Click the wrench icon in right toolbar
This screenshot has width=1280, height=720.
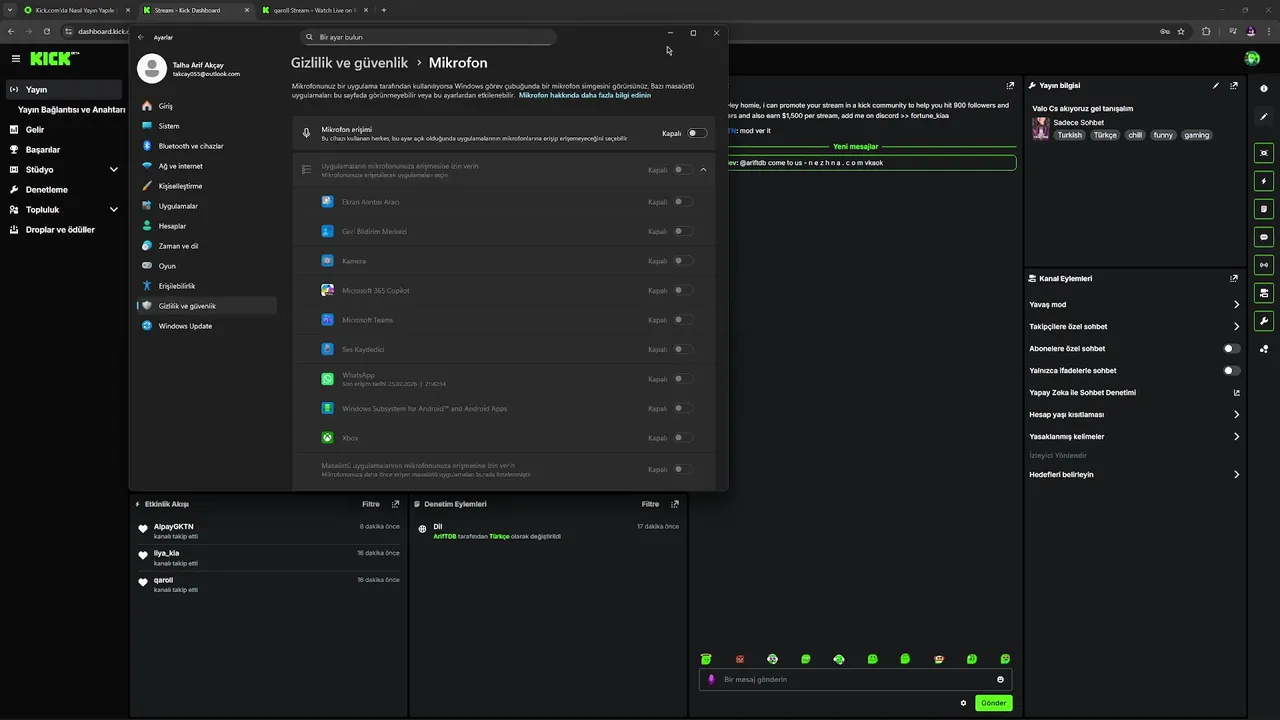point(1264,321)
